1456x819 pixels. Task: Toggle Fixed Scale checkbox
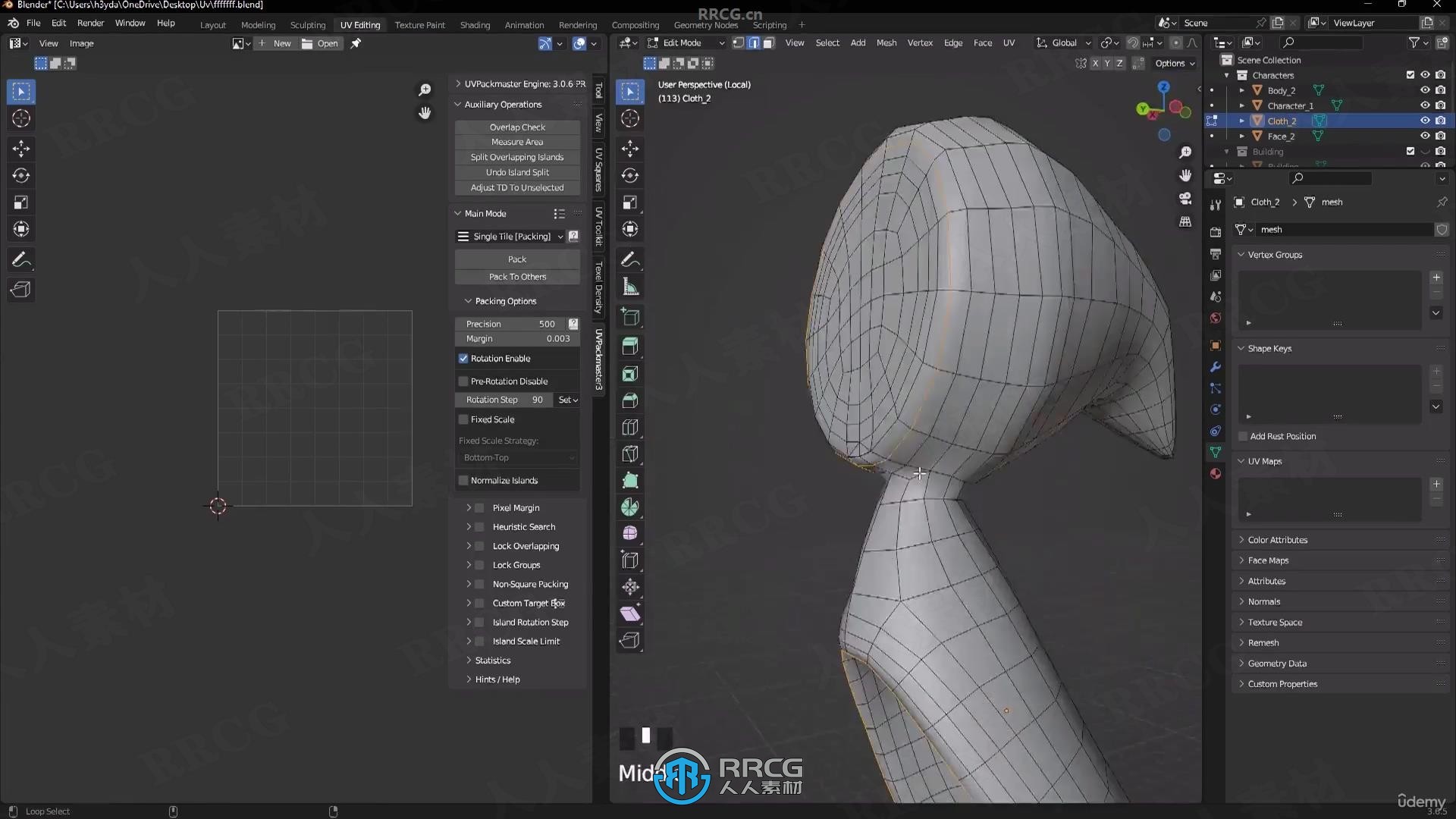pos(464,418)
